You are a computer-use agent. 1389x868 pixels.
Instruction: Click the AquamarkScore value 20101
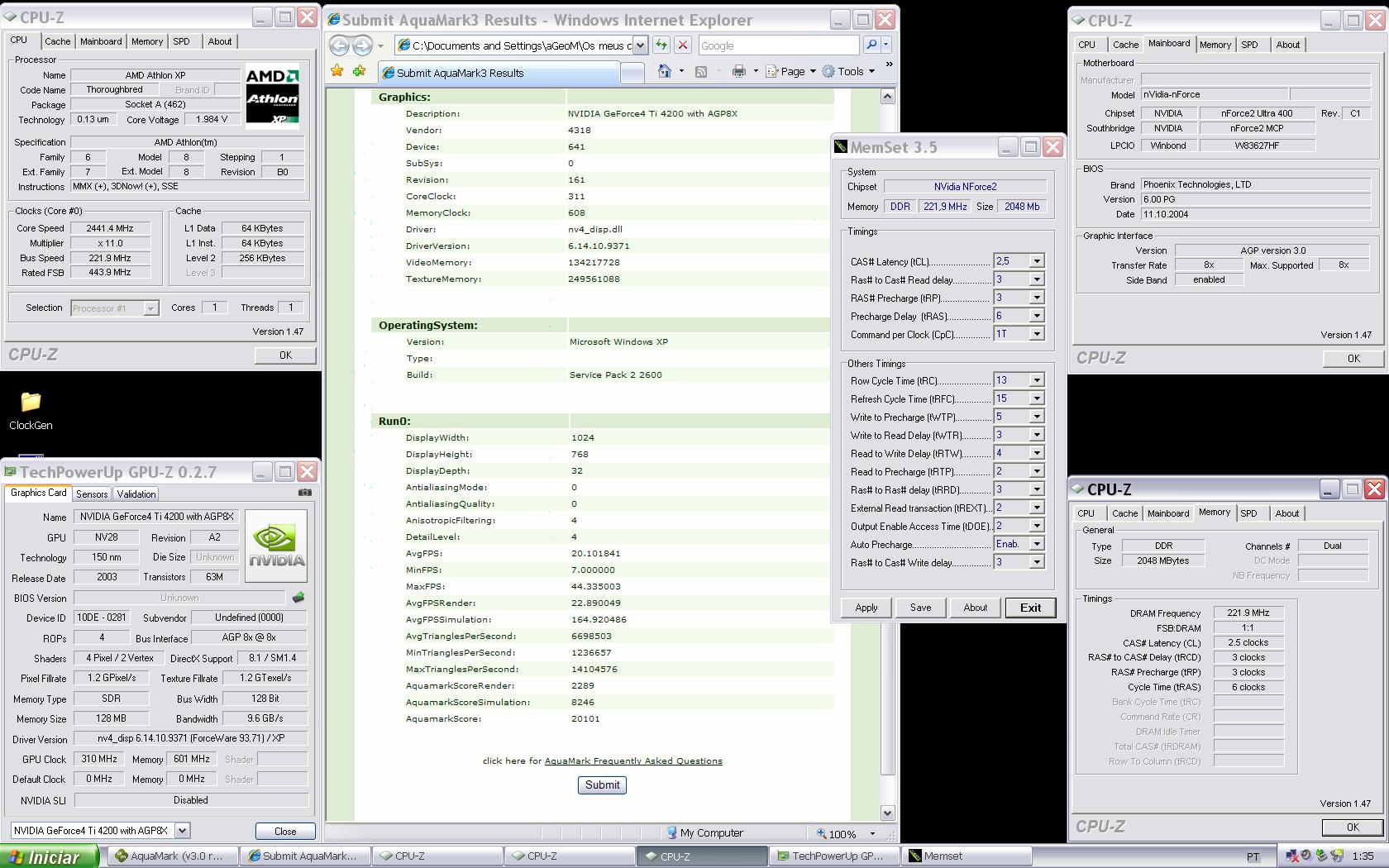(x=585, y=719)
